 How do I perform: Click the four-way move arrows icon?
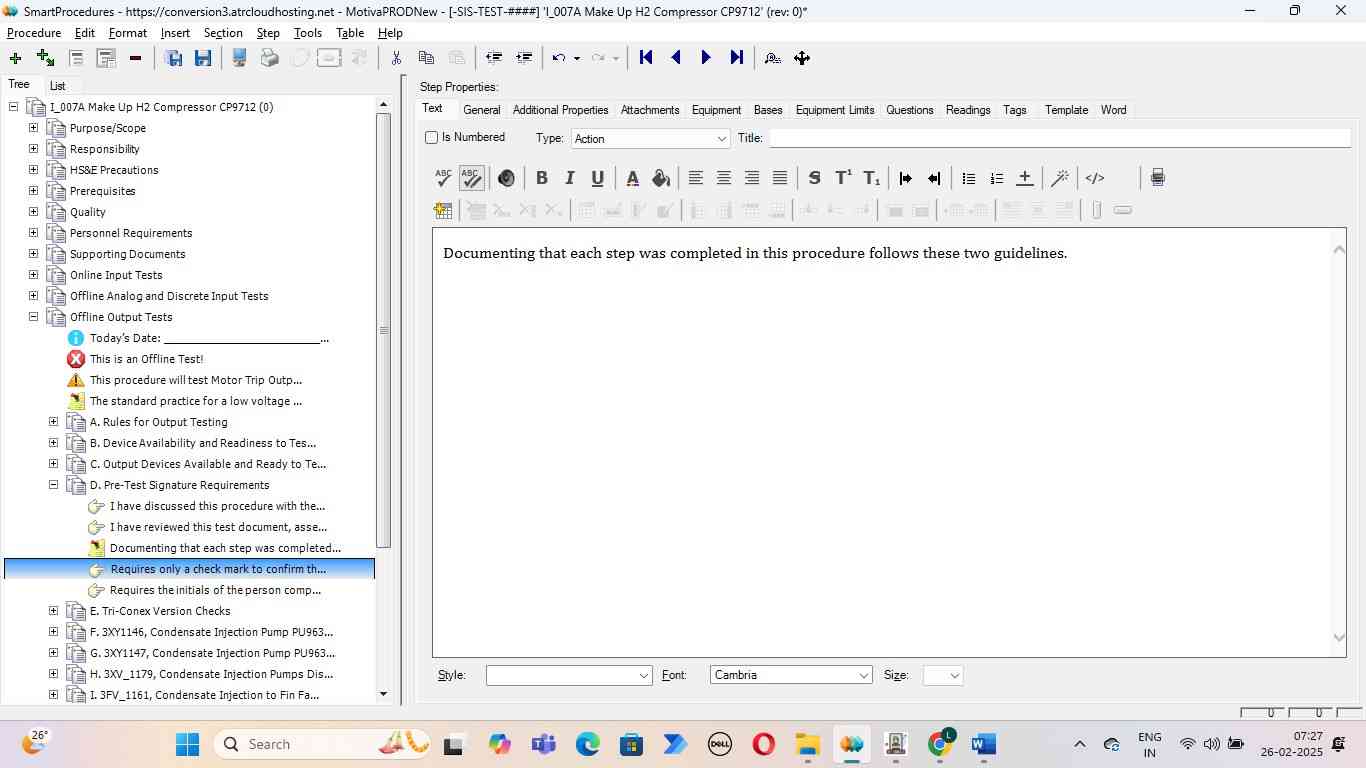(x=802, y=58)
